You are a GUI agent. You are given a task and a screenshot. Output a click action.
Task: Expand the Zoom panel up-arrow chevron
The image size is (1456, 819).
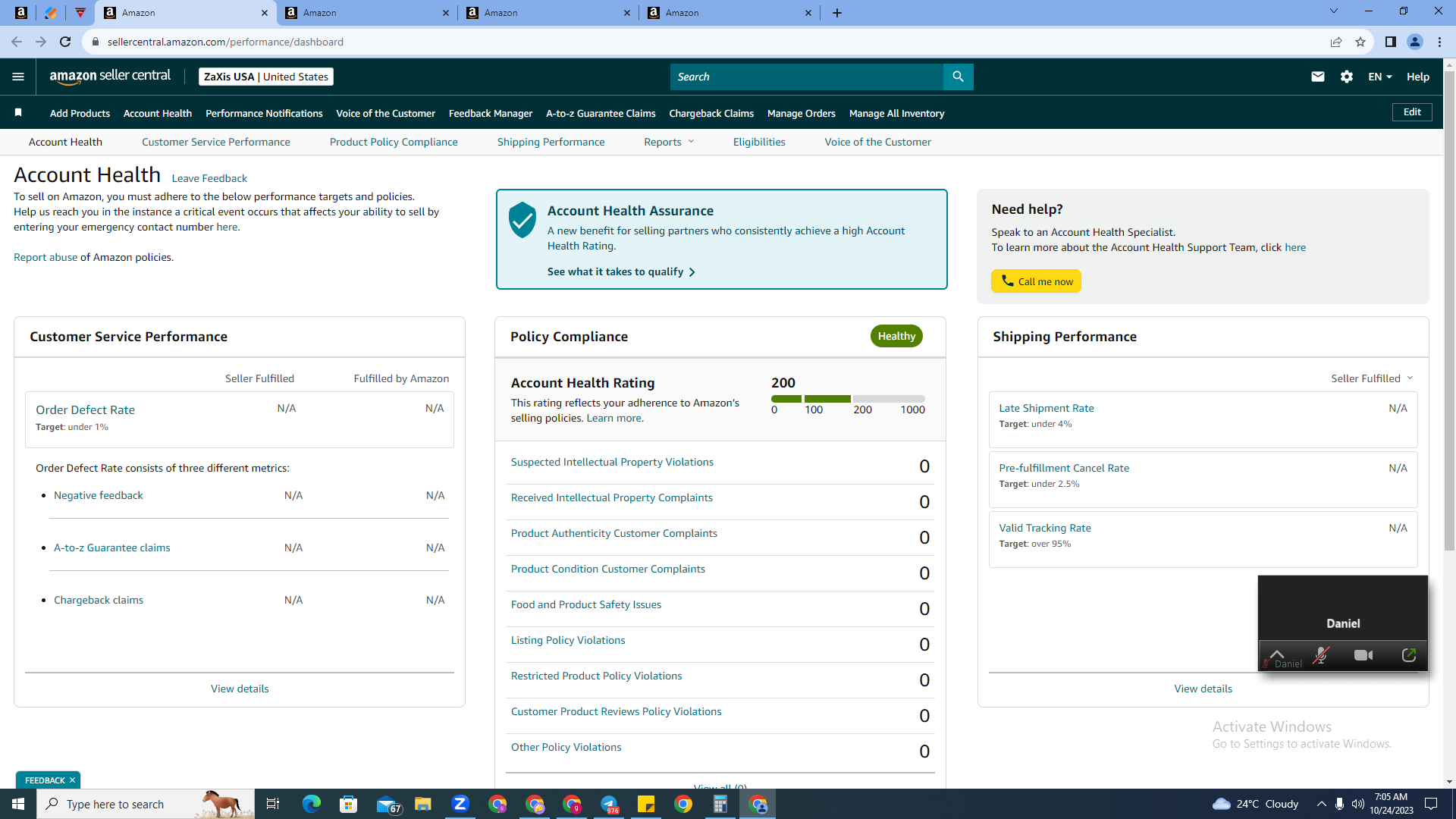click(1277, 654)
